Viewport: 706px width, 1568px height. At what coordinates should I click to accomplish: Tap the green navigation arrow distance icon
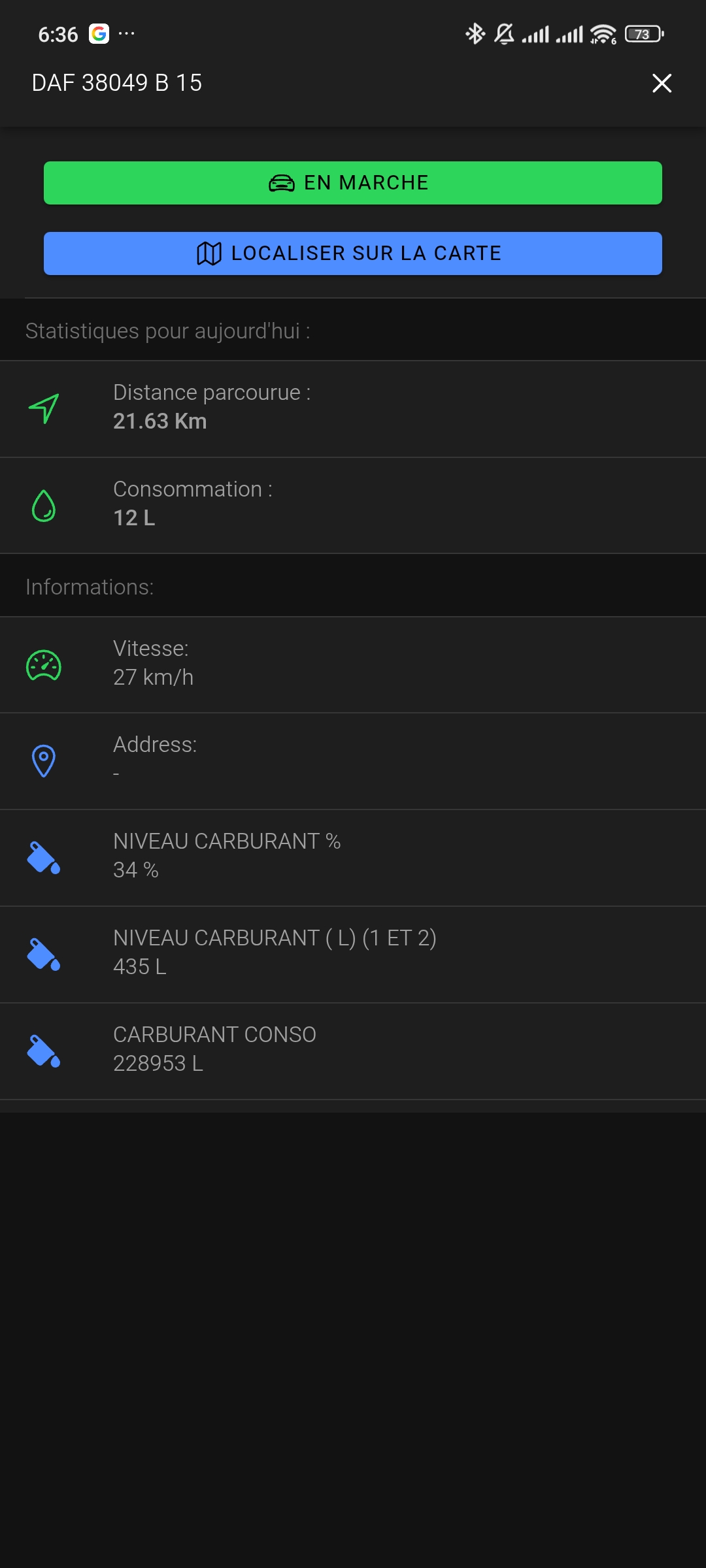44,409
